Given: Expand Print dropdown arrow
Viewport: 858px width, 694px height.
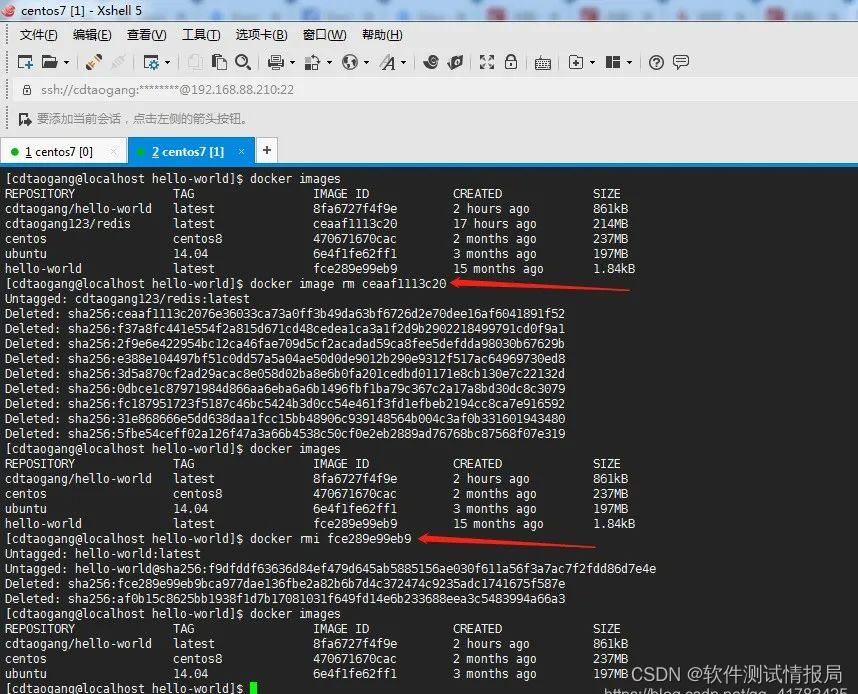Looking at the screenshot, I should tap(292, 63).
